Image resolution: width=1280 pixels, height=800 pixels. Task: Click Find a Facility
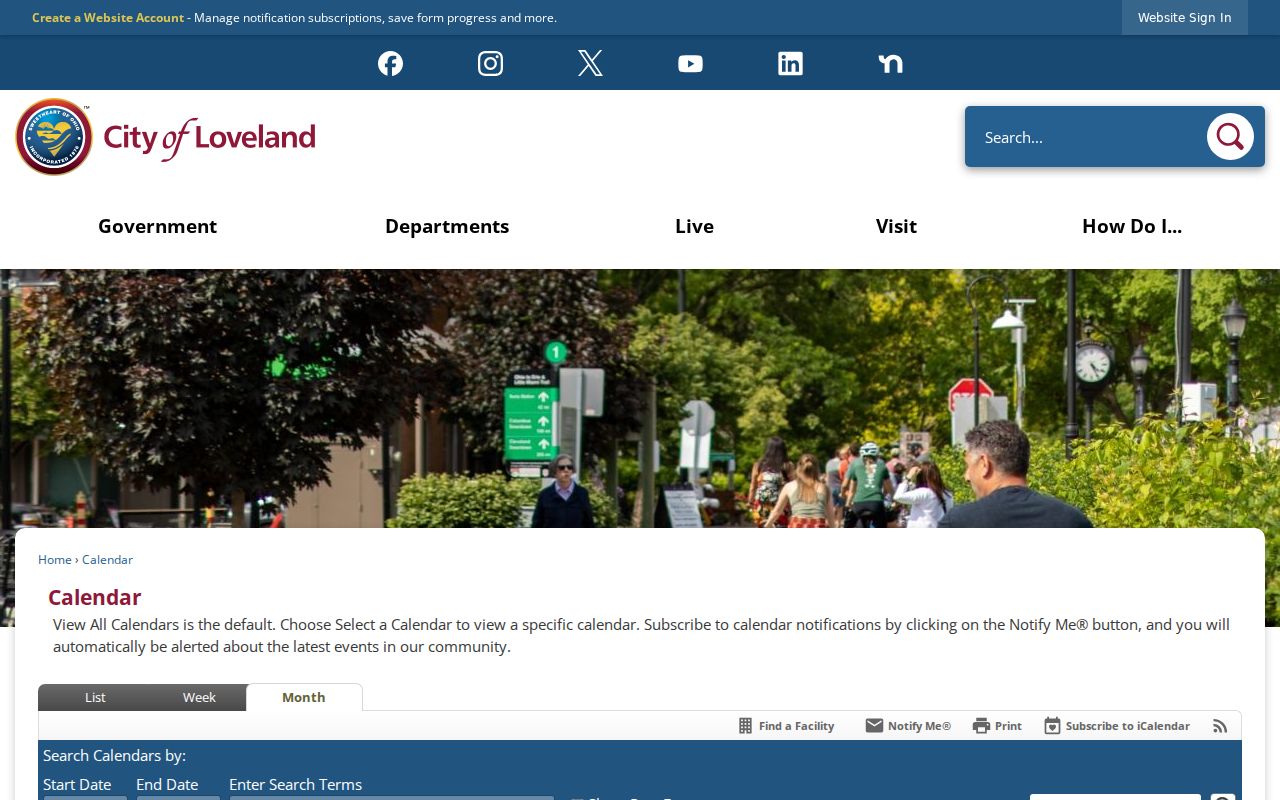(x=786, y=726)
